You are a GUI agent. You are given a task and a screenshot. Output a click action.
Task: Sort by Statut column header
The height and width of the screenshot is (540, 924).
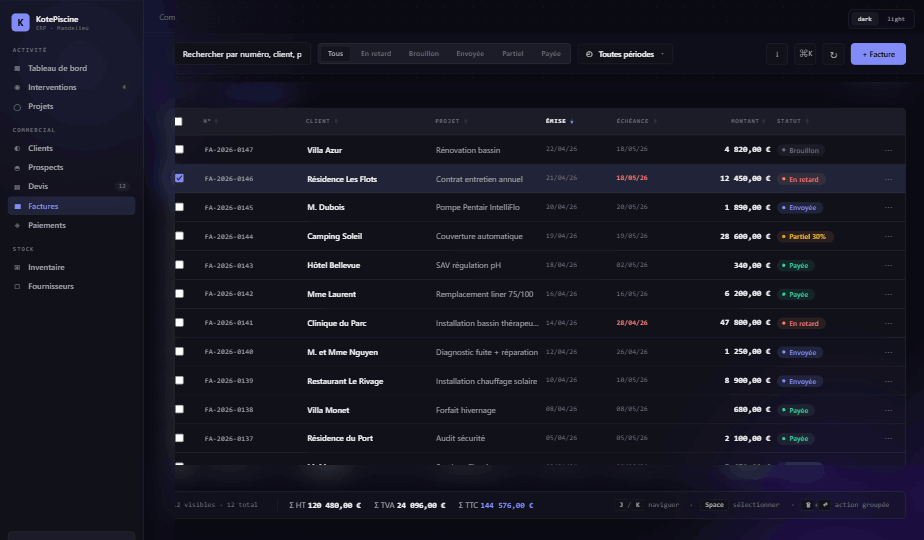click(793, 121)
